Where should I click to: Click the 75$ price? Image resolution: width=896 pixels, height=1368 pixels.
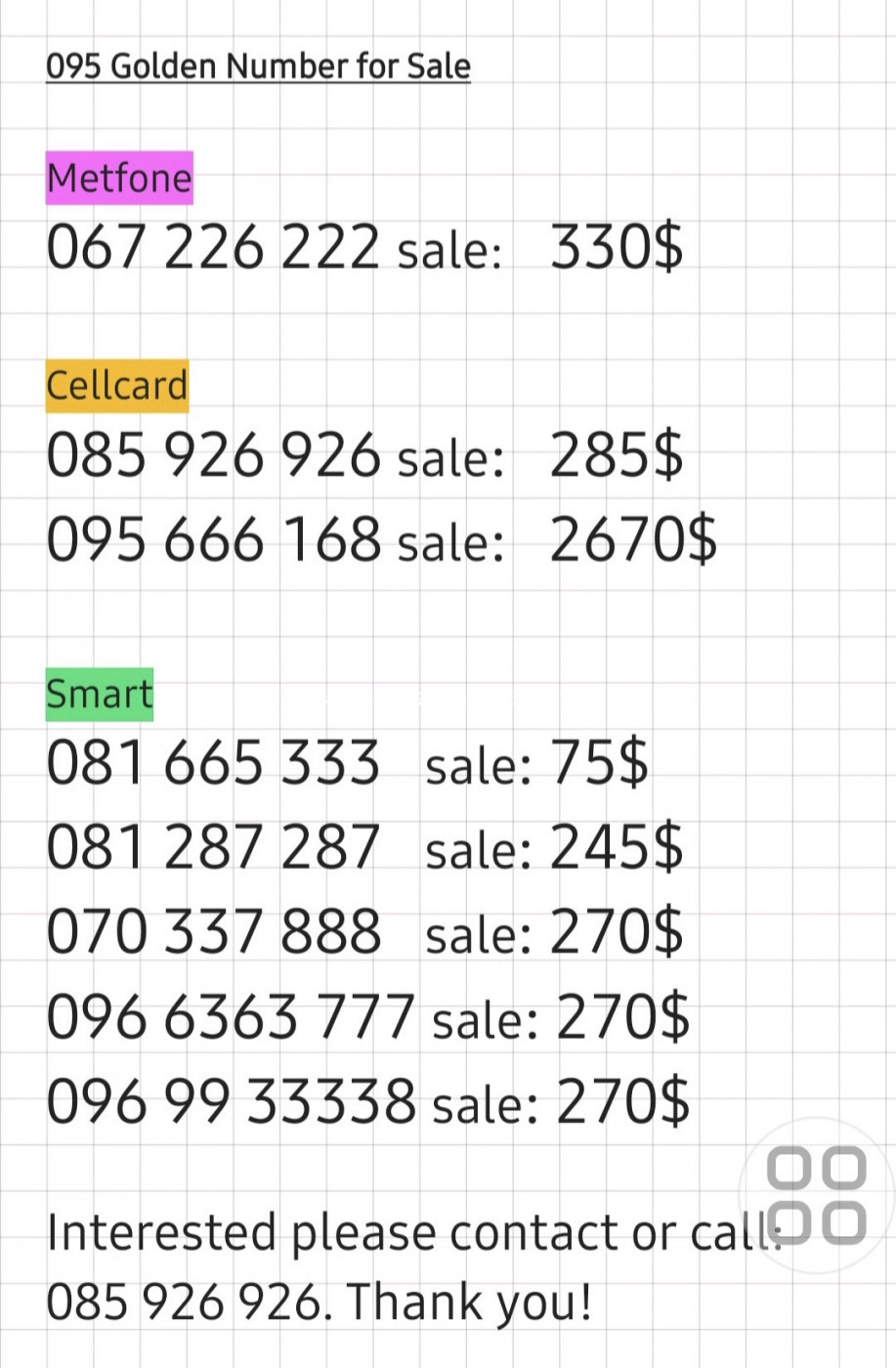pos(599,762)
